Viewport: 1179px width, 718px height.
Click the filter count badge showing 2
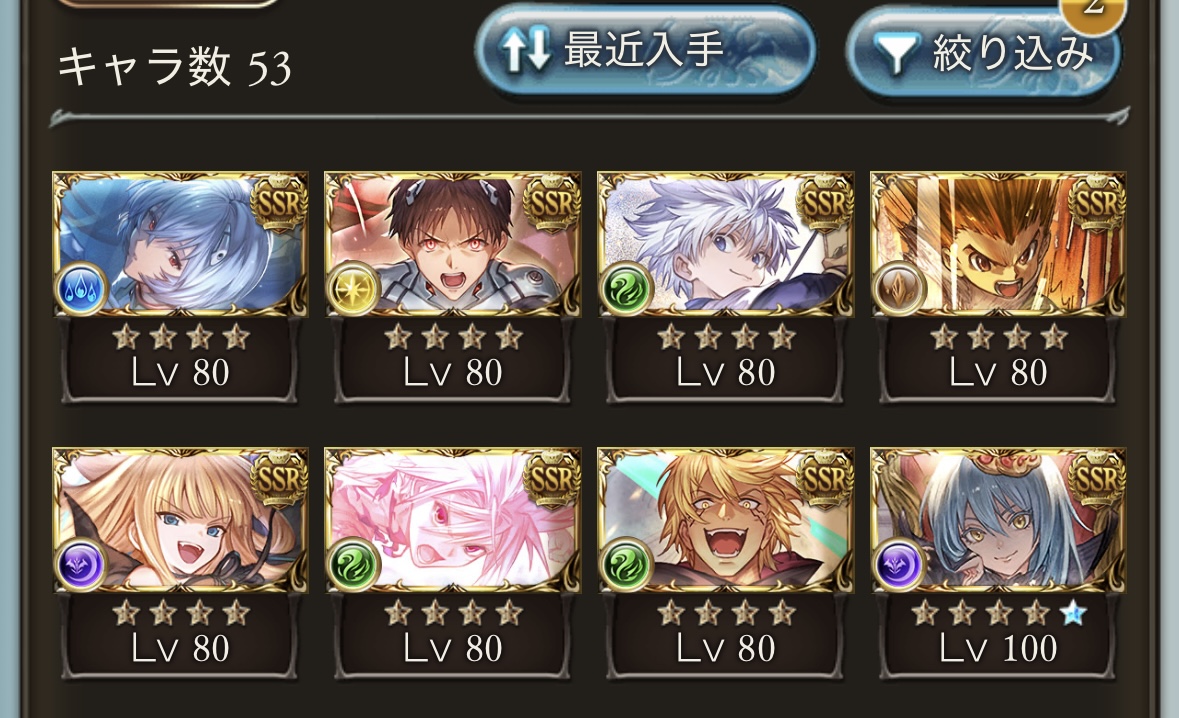(1093, 11)
